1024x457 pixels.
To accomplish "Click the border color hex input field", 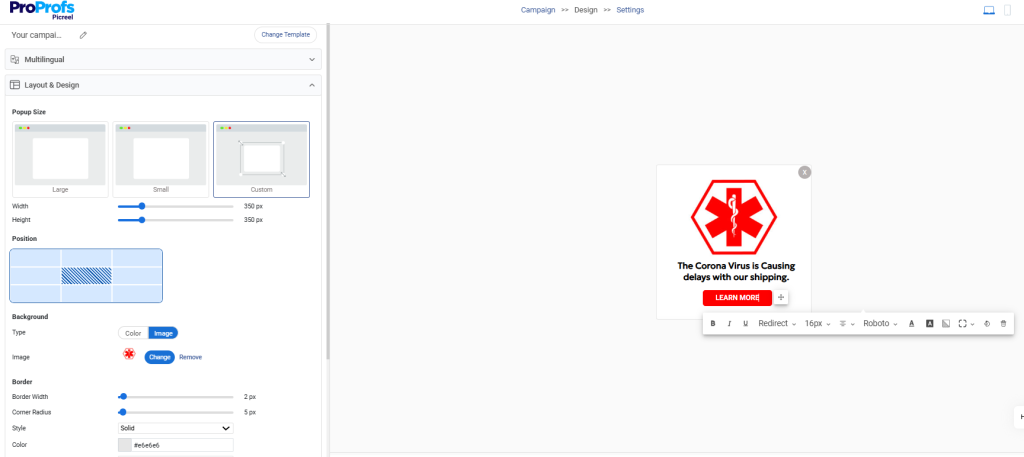I will coord(182,445).
